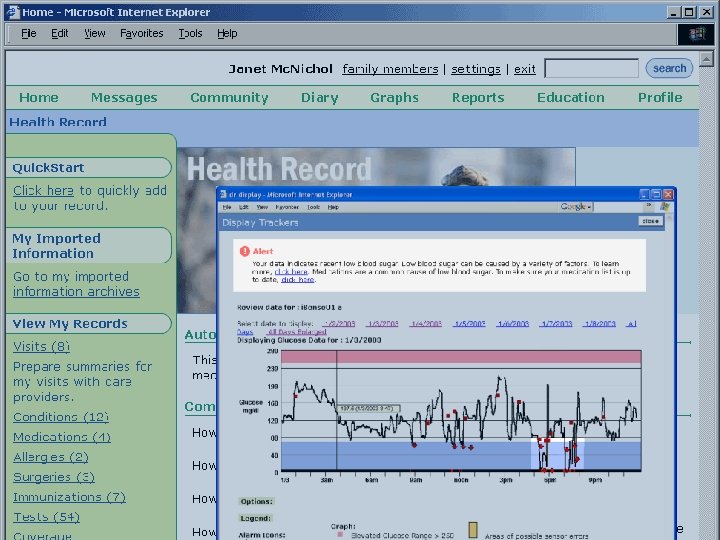Select the 1/8/2003 date link
Viewport: 720px width, 540px height.
(x=600, y=324)
